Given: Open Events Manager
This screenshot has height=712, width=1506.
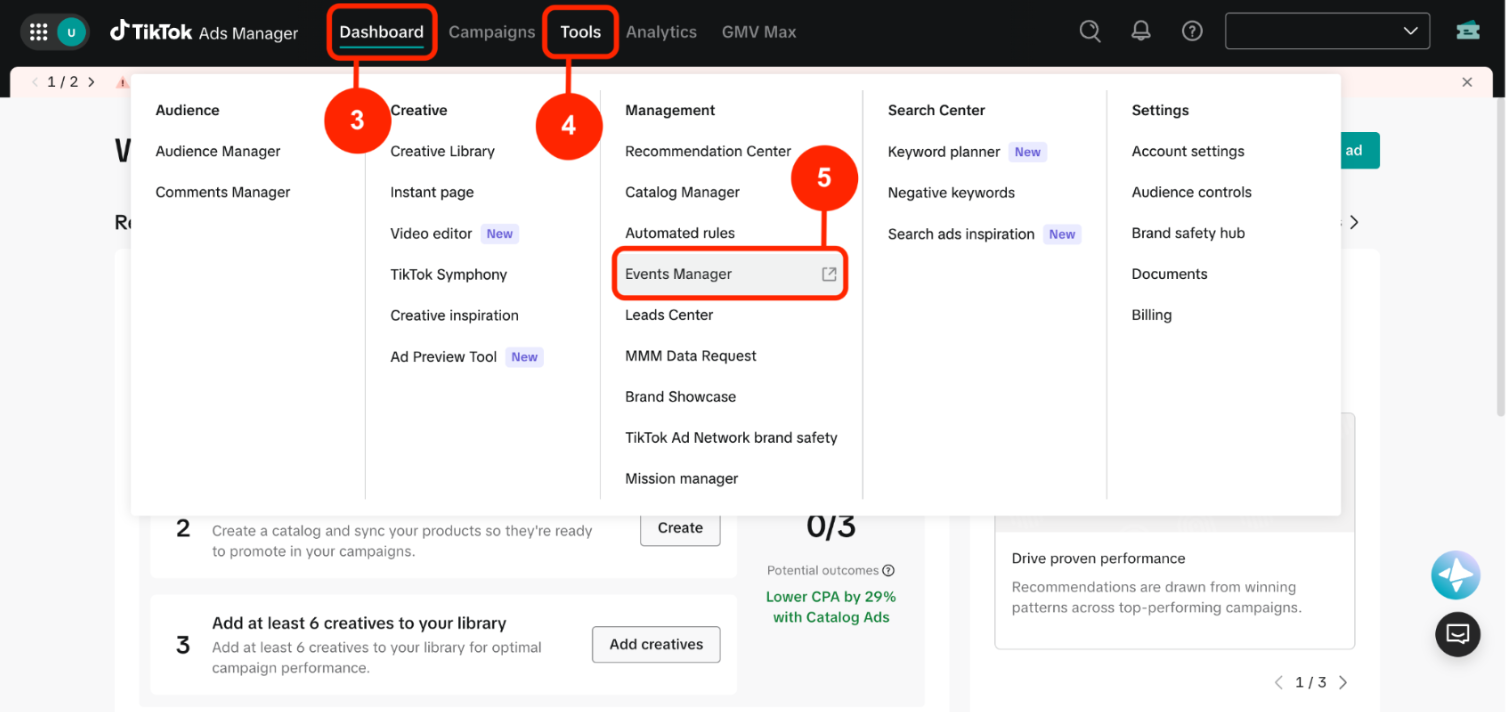Looking at the screenshot, I should (730, 274).
